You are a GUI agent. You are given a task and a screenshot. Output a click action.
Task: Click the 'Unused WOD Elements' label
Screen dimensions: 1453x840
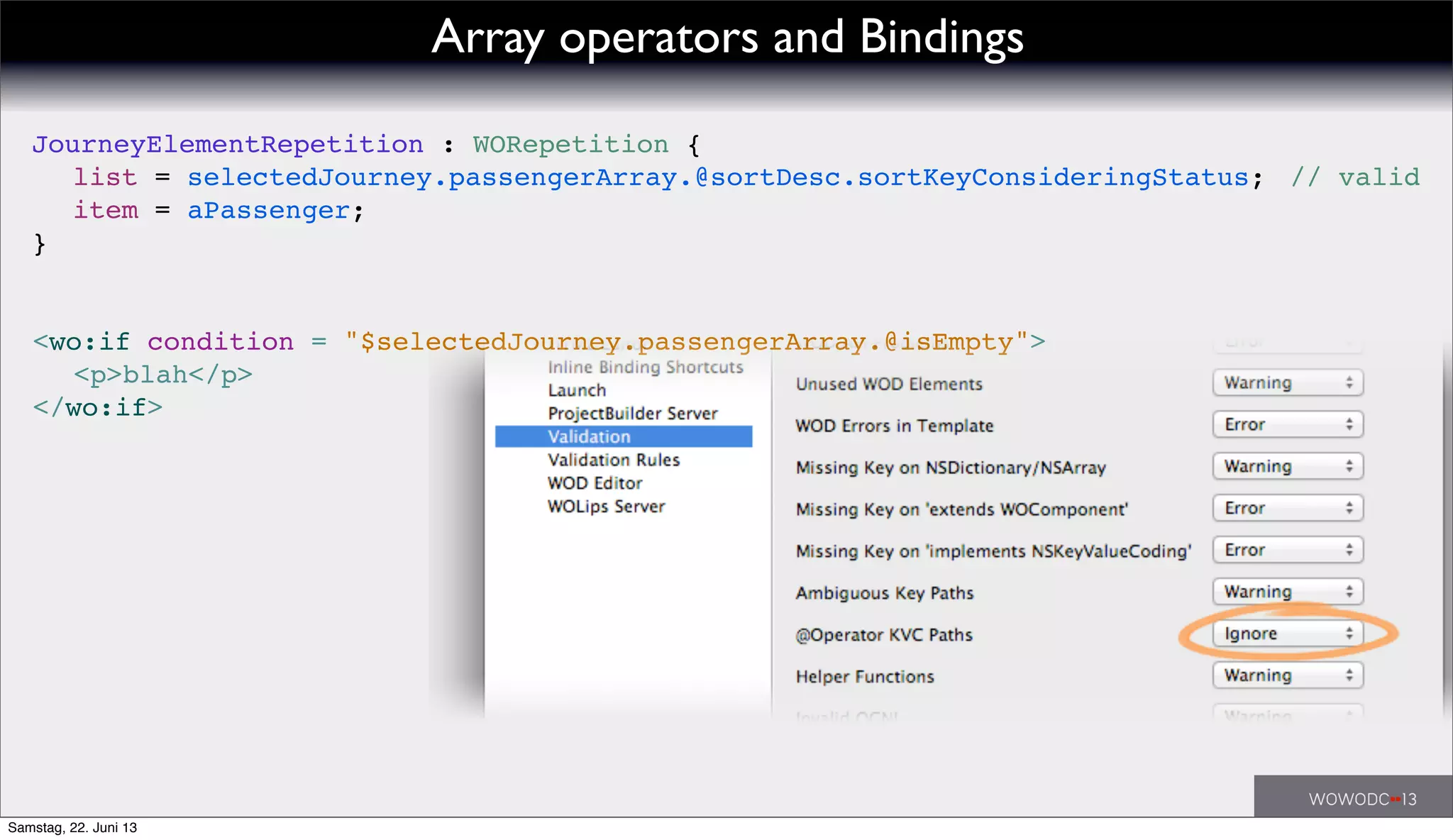point(889,384)
